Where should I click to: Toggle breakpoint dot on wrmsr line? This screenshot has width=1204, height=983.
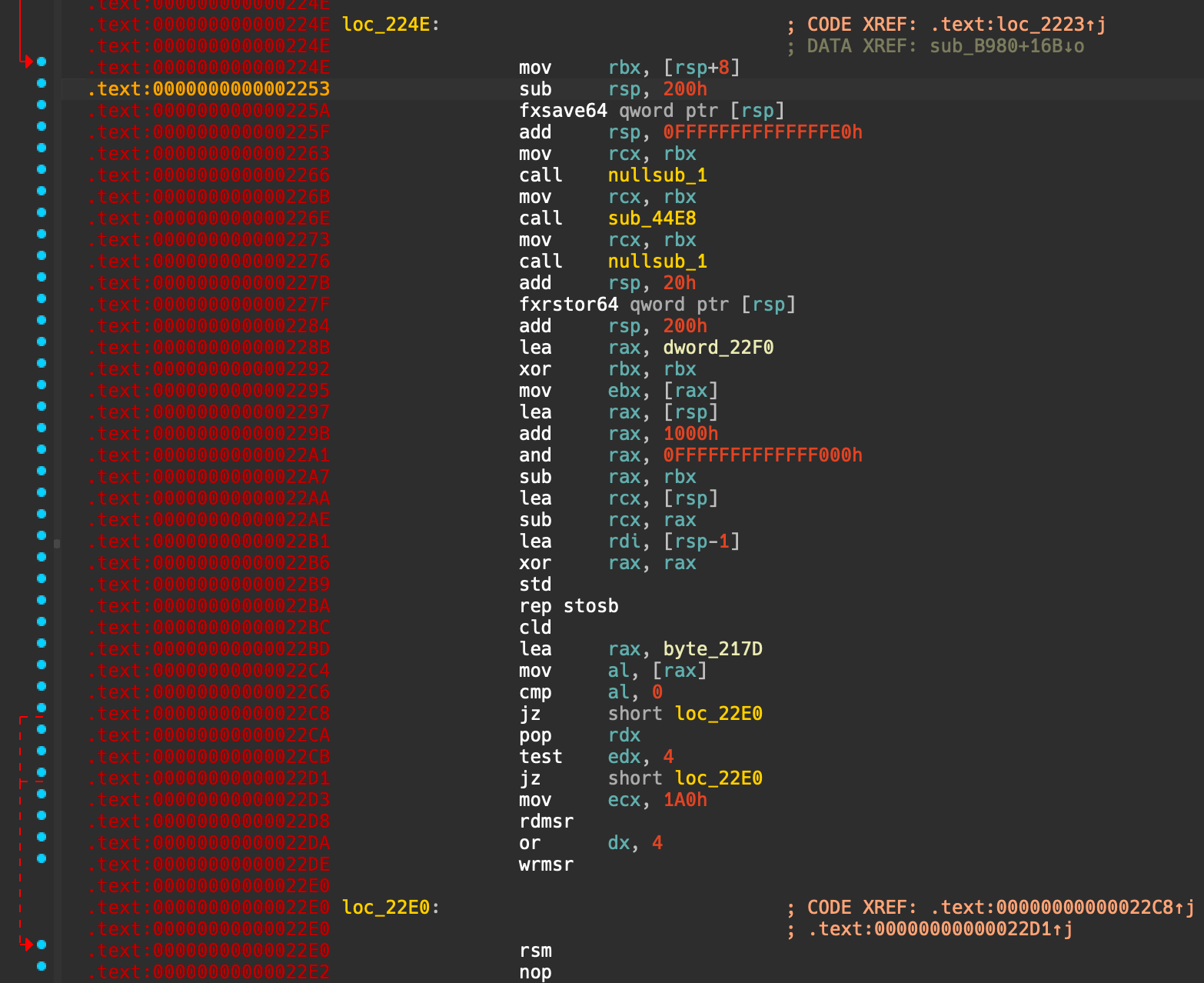42,858
